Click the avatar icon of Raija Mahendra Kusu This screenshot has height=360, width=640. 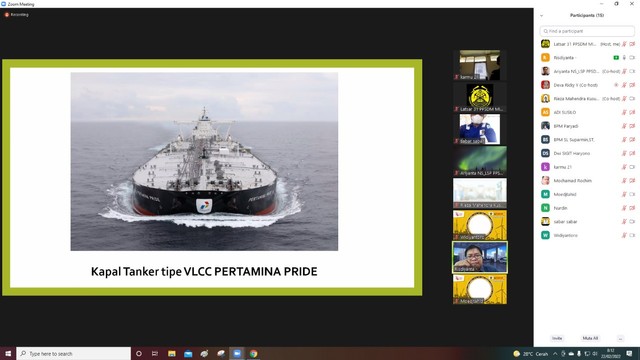(545, 98)
